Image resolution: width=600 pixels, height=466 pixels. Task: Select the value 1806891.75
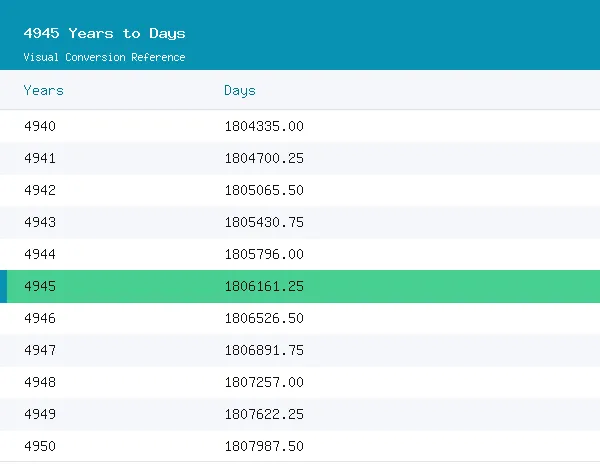[x=264, y=350]
